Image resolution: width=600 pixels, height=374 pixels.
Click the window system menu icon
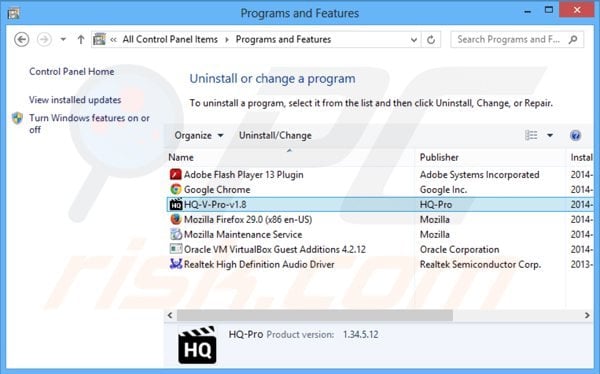click(x=14, y=13)
